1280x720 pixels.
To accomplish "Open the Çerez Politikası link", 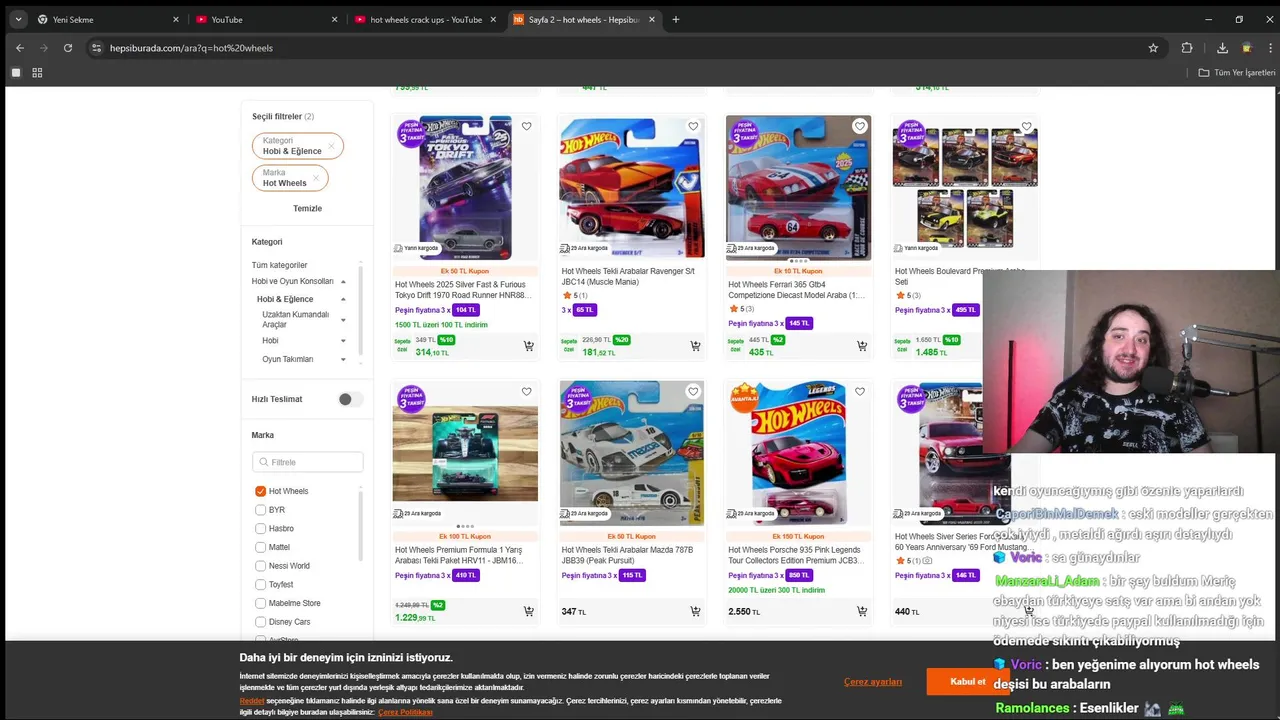I will tap(405, 712).
